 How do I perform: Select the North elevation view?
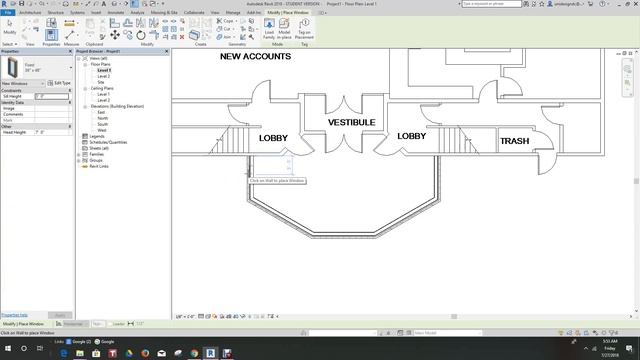[x=102, y=118]
